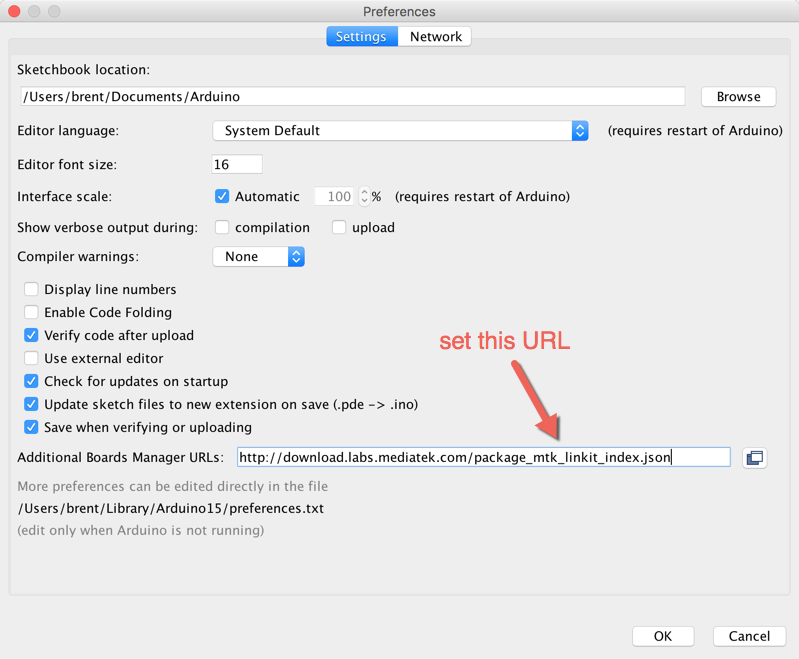799x659 pixels.
Task: Enable Code Folding checkbox
Action: (31, 312)
